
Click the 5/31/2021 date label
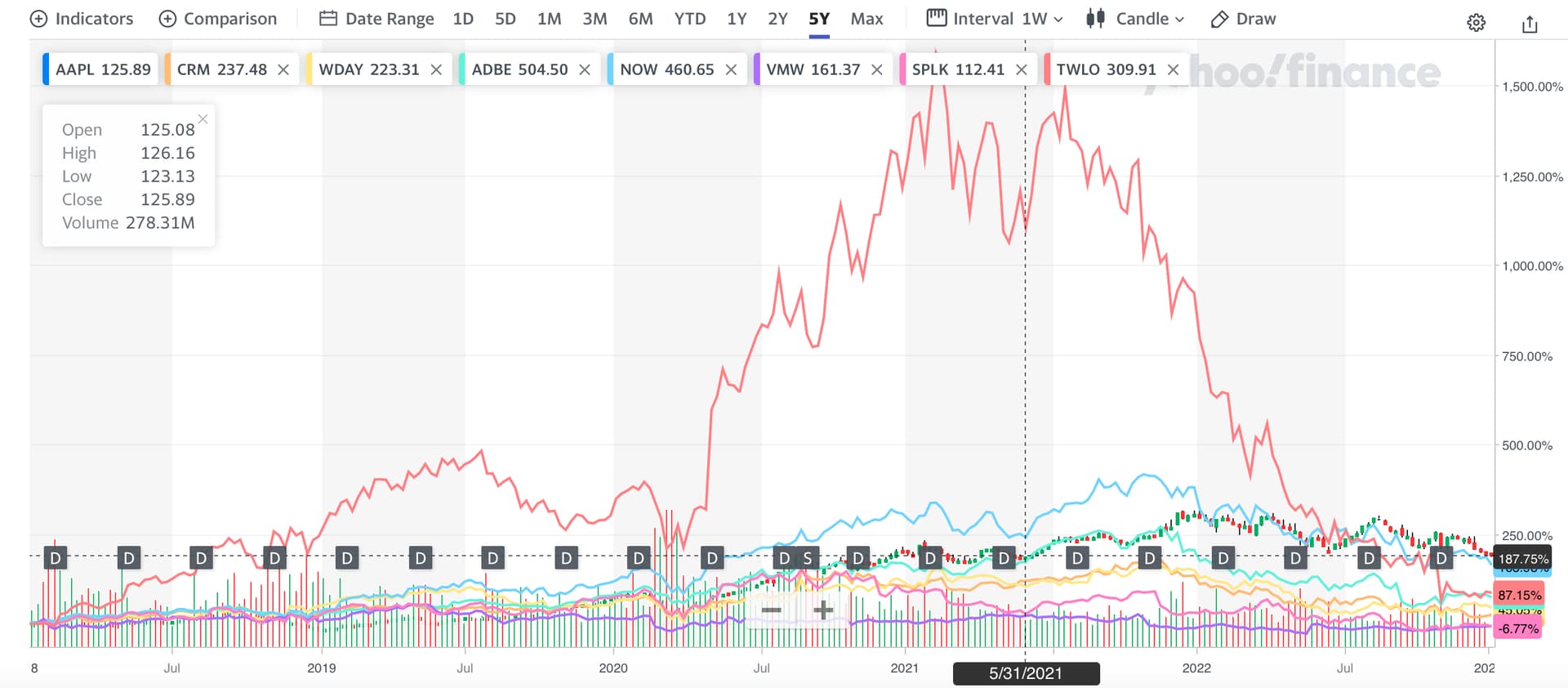[1026, 673]
